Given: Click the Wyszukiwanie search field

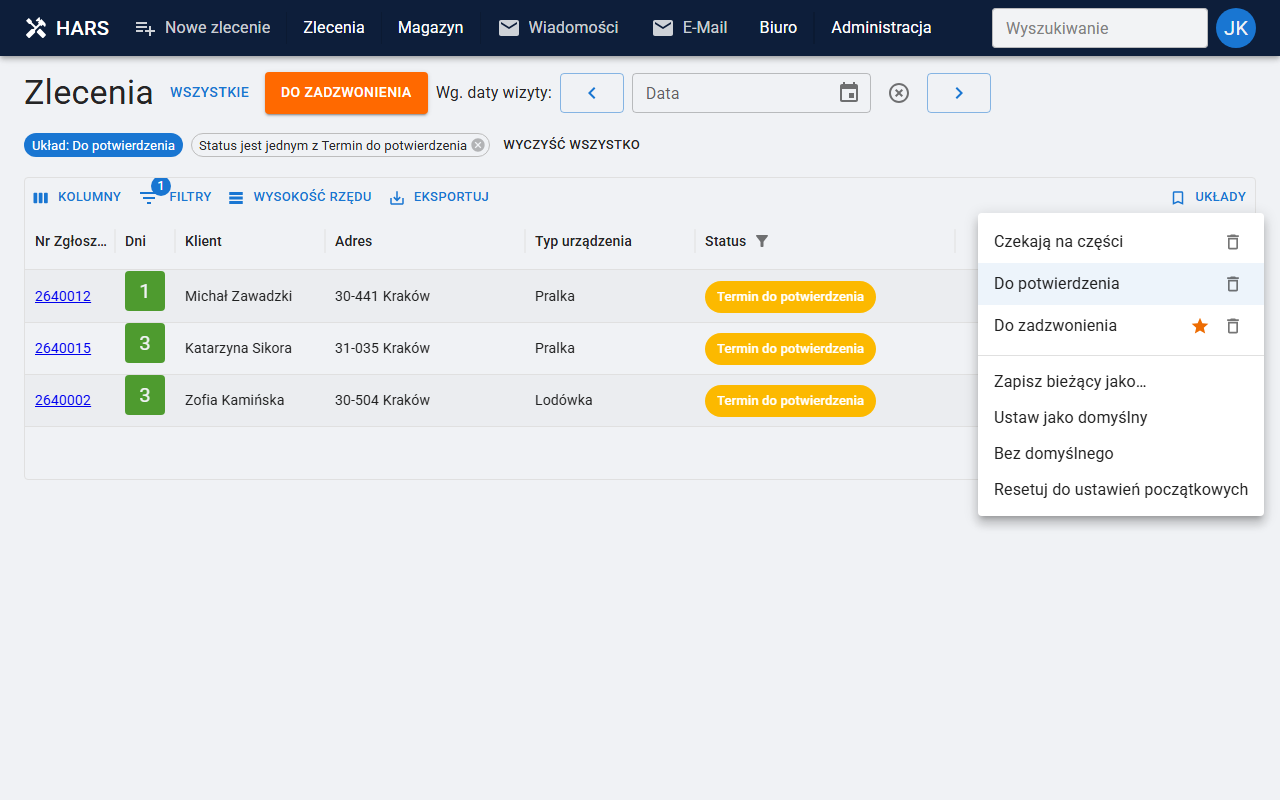Looking at the screenshot, I should pyautogui.click(x=1100, y=28).
